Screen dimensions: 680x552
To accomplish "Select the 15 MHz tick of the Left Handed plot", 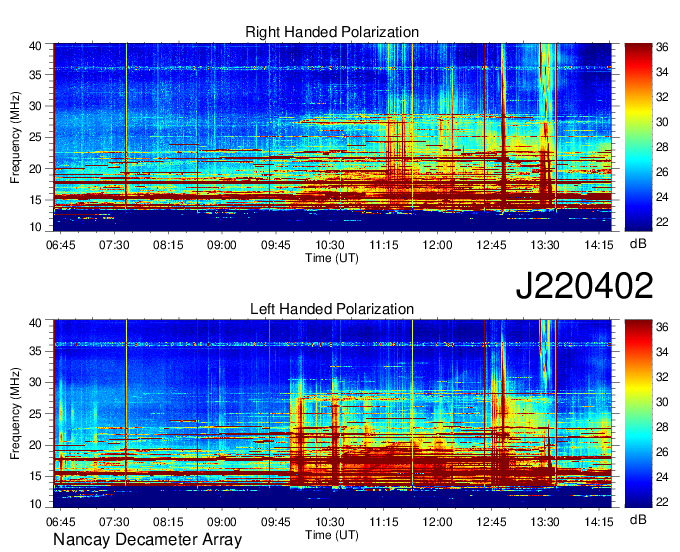I will 35,476.
